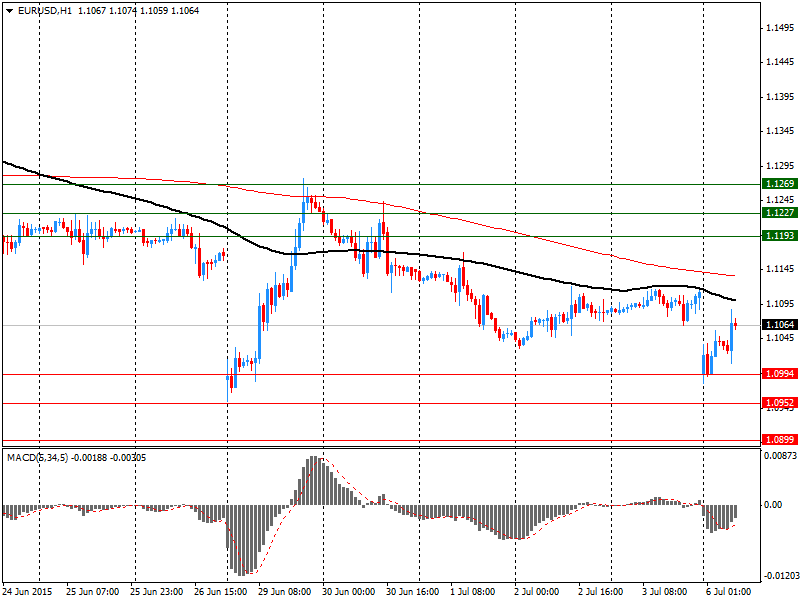Click the 1.1495 price scale value
This screenshot has width=800, height=600.
pyautogui.click(x=780, y=28)
